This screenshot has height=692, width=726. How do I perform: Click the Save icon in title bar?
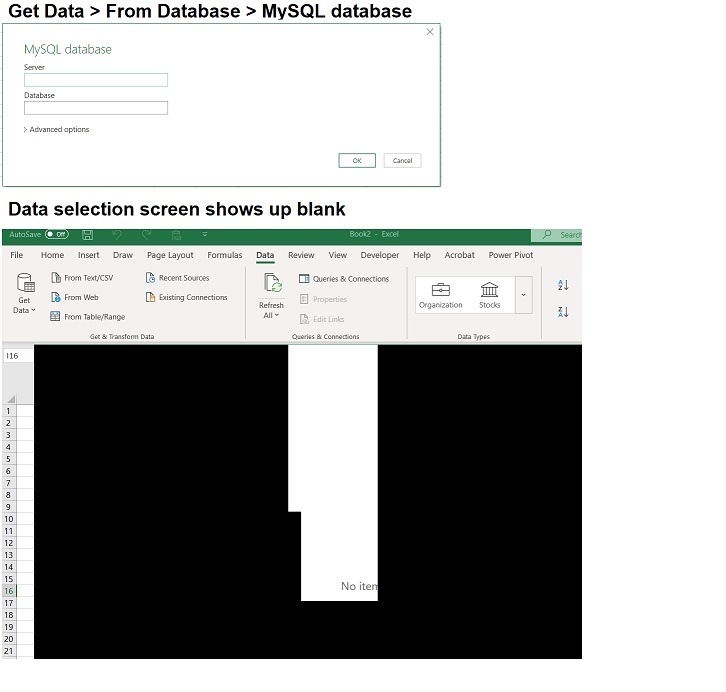(x=88, y=235)
